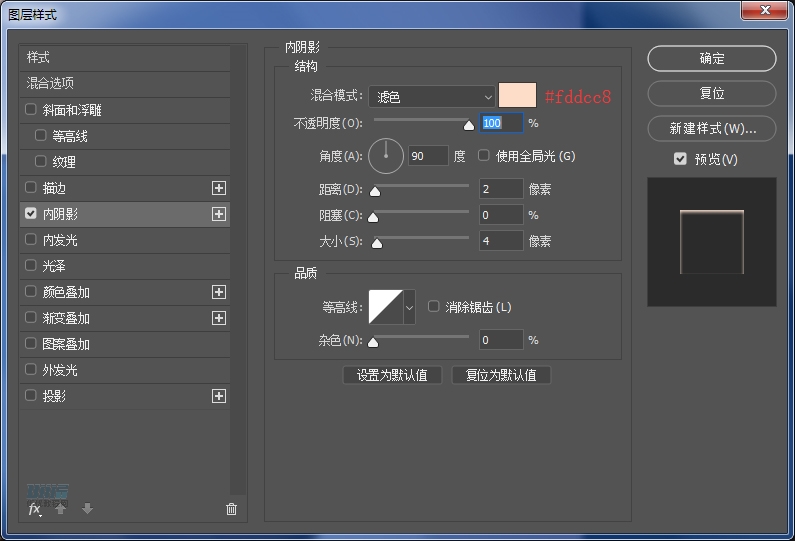The width and height of the screenshot is (795, 541).
Task: Open the inner shadow color swatch
Action: [518, 96]
